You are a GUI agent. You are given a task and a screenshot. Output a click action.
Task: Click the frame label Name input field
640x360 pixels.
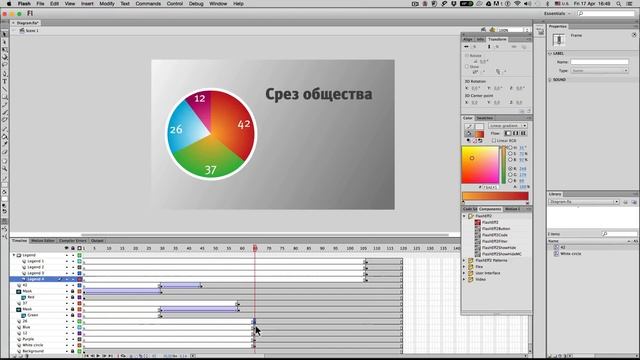point(599,62)
